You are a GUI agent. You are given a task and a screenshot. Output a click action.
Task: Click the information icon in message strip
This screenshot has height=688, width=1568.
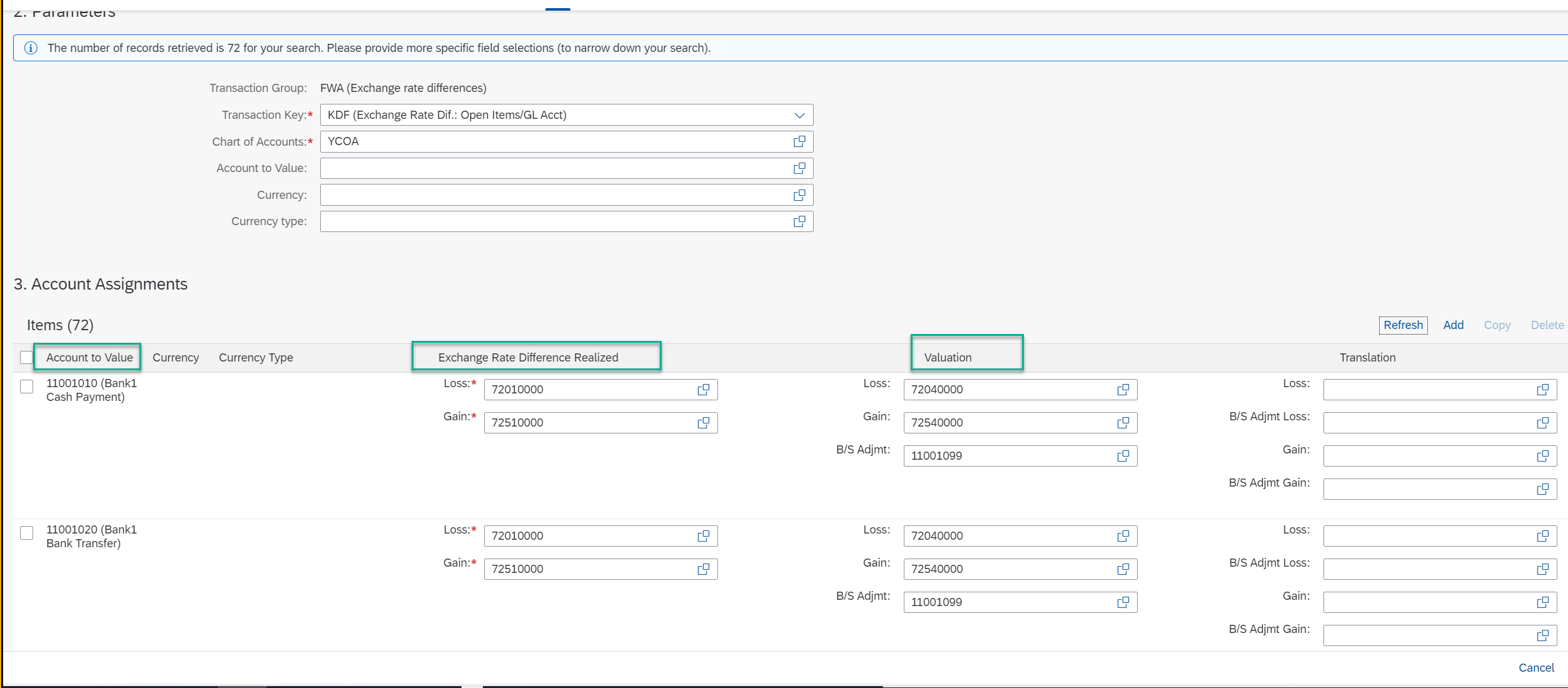(x=31, y=48)
